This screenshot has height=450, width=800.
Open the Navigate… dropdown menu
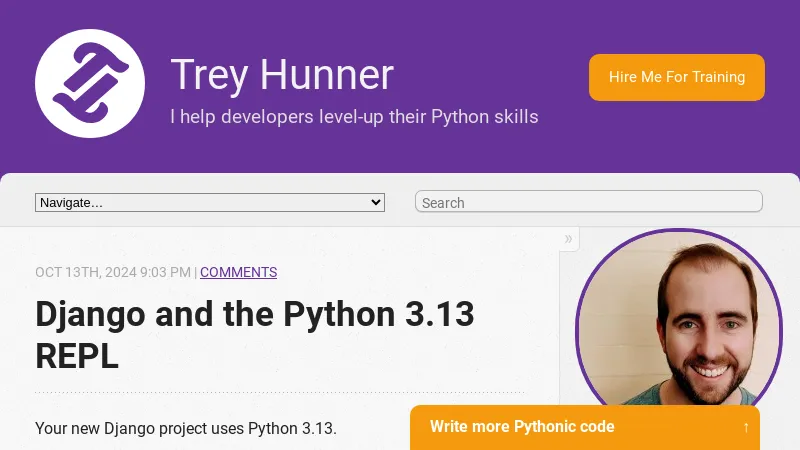coord(209,202)
